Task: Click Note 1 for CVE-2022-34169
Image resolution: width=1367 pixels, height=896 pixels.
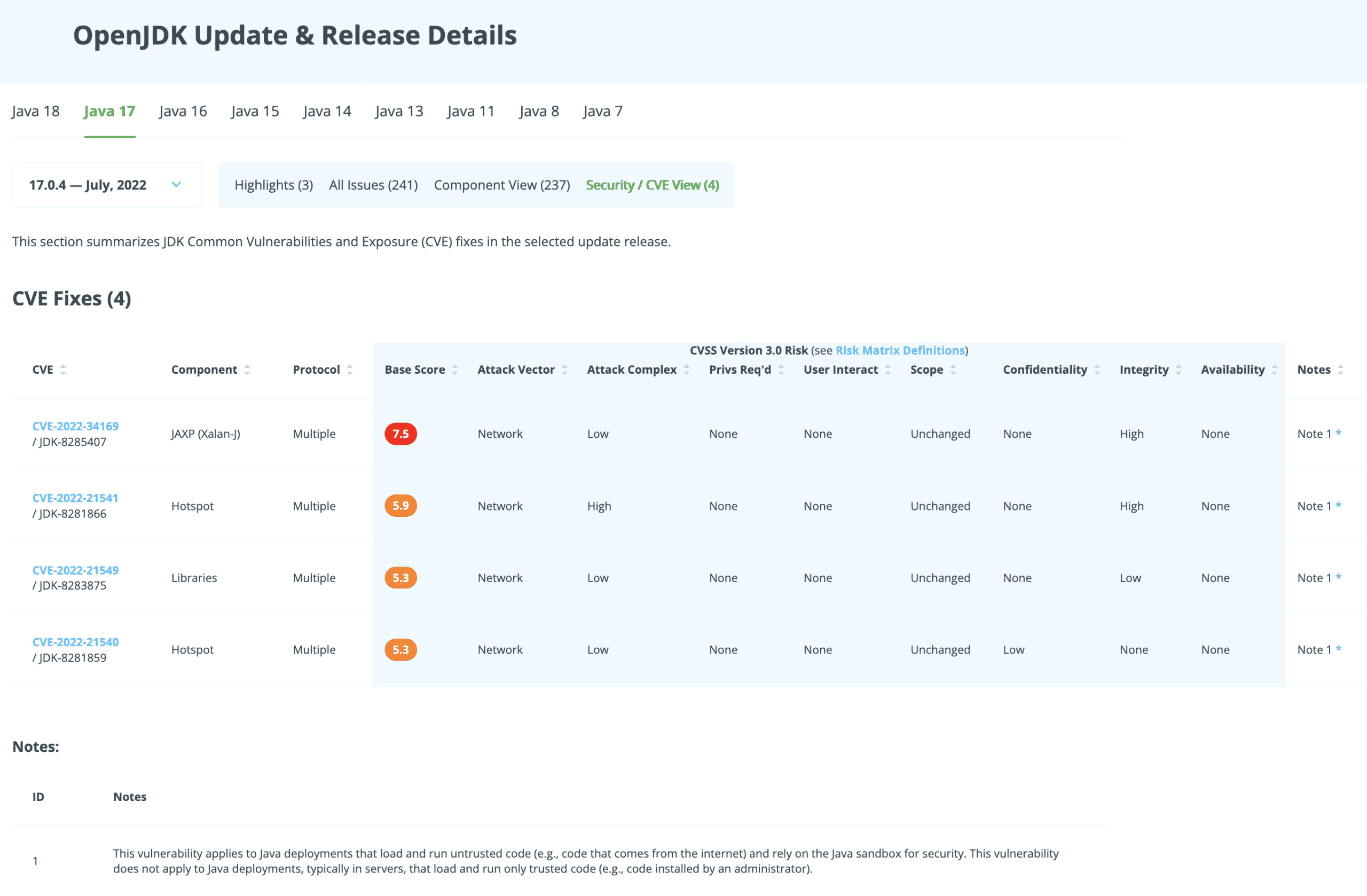Action: 1319,434
